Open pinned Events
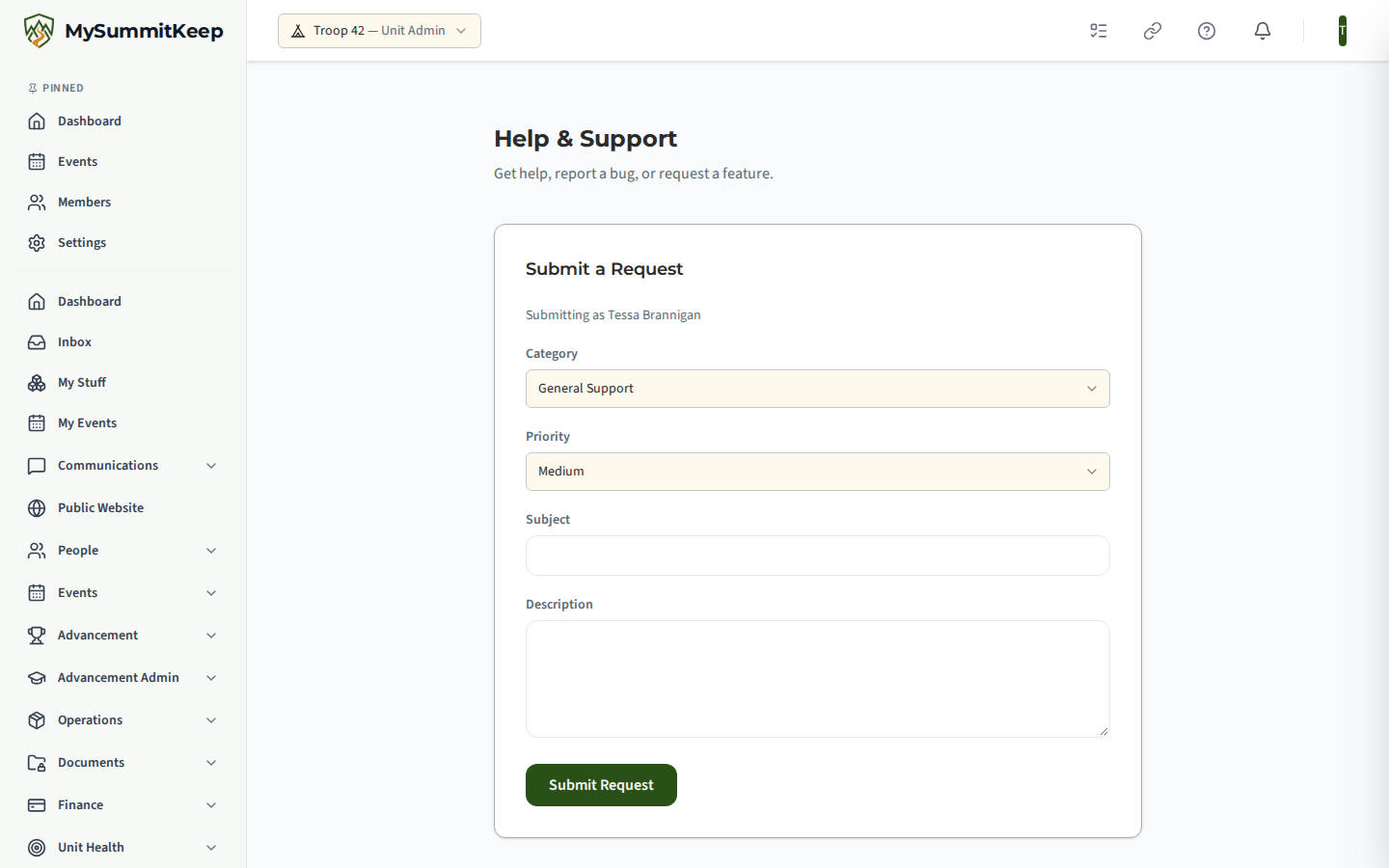The height and width of the screenshot is (868, 1389). 123,162
